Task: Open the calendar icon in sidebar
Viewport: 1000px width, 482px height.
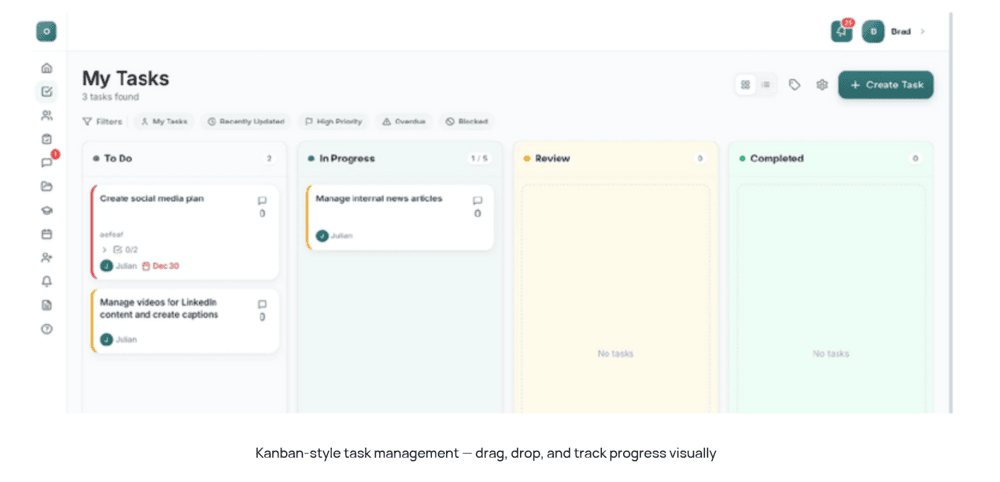Action: (x=46, y=234)
